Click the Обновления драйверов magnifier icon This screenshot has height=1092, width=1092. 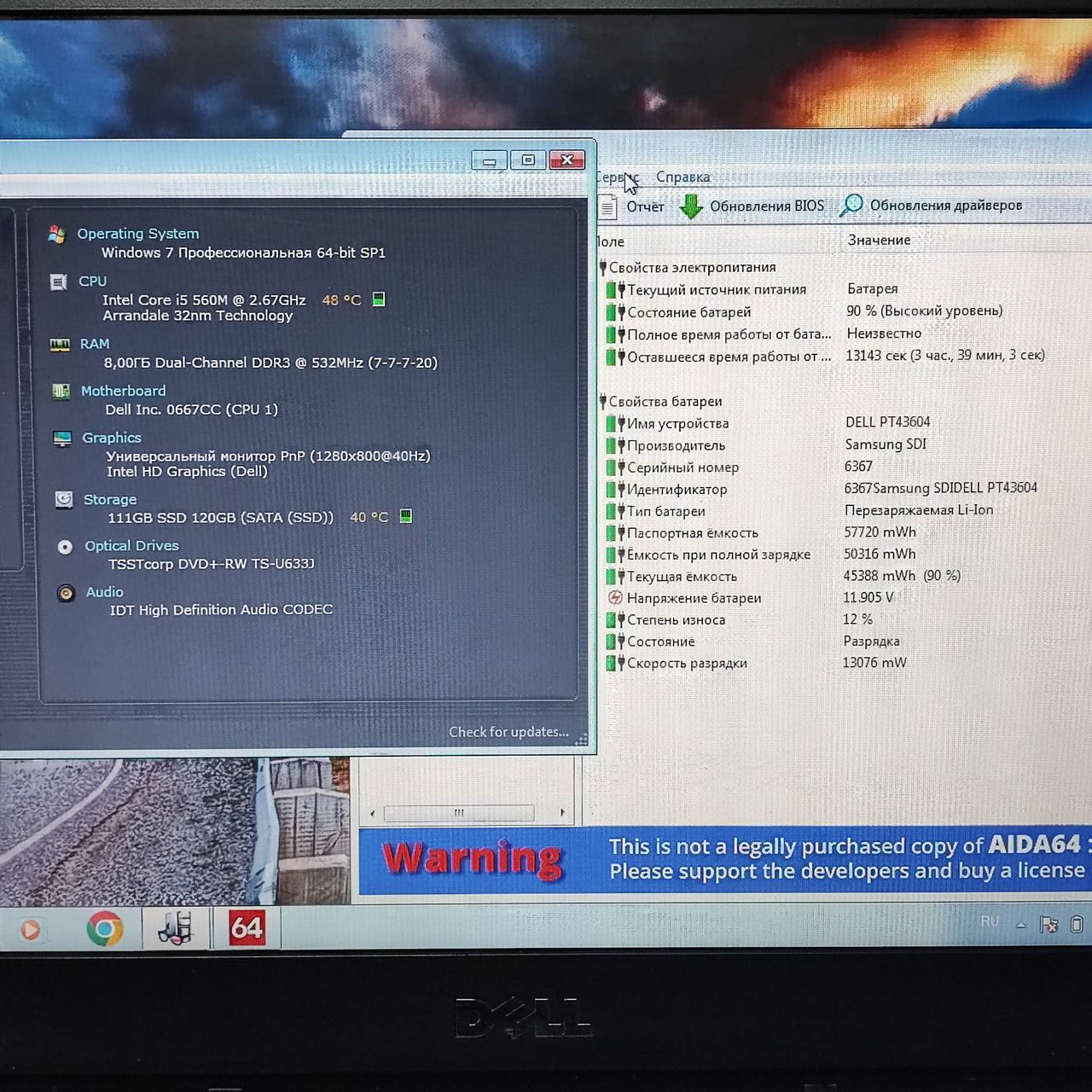pos(851,206)
